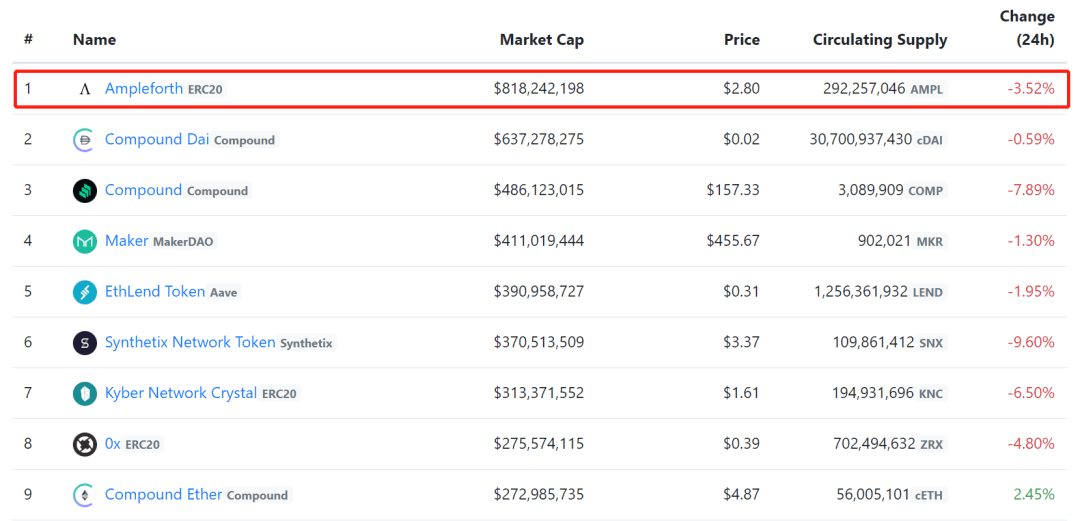Click the Compound tag next to Compound Ether
The height and width of the screenshot is (521, 1080).
[x=258, y=496]
